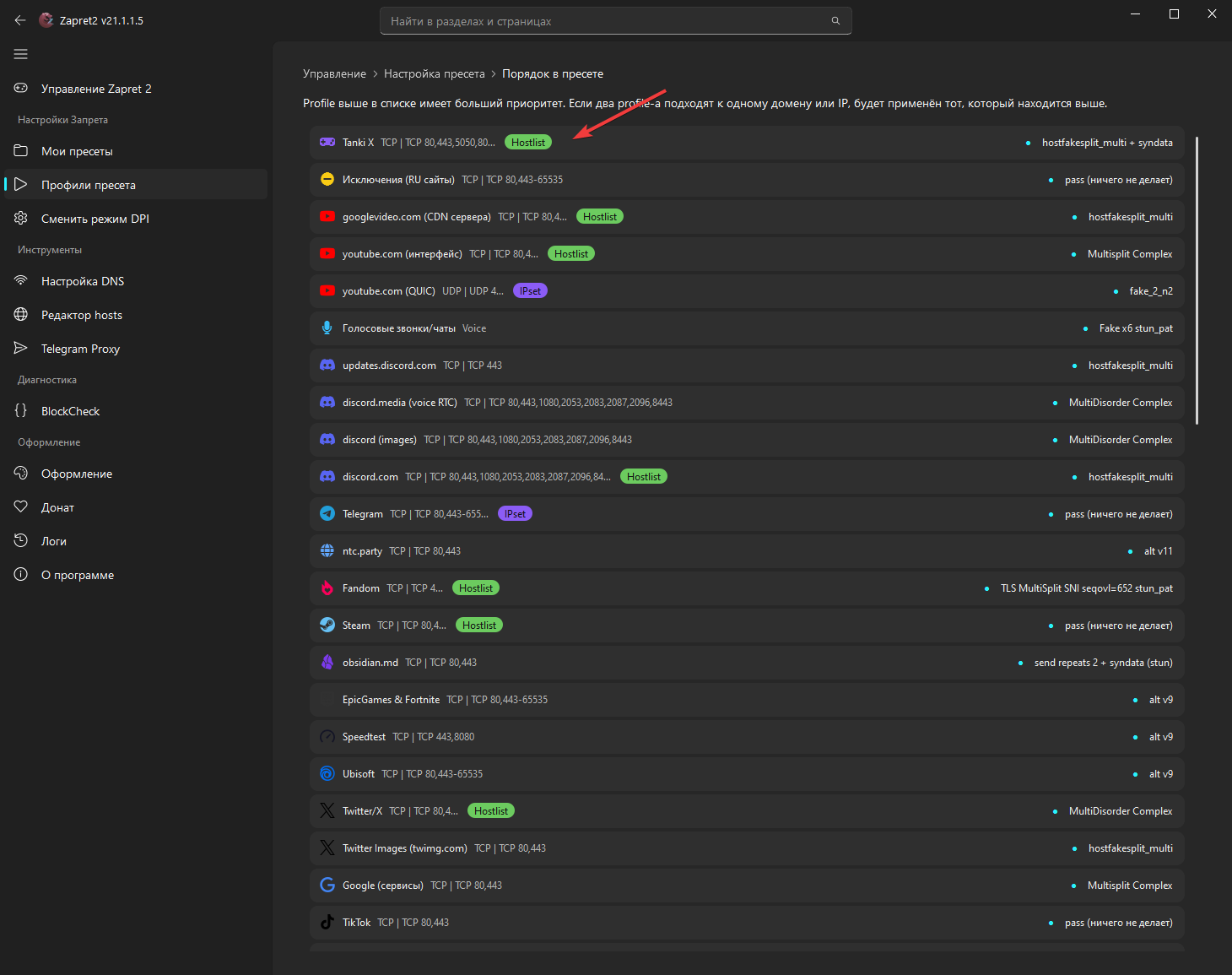The width and height of the screenshot is (1232, 975).
Task: Click the Speedtest gauge icon
Action: click(327, 737)
